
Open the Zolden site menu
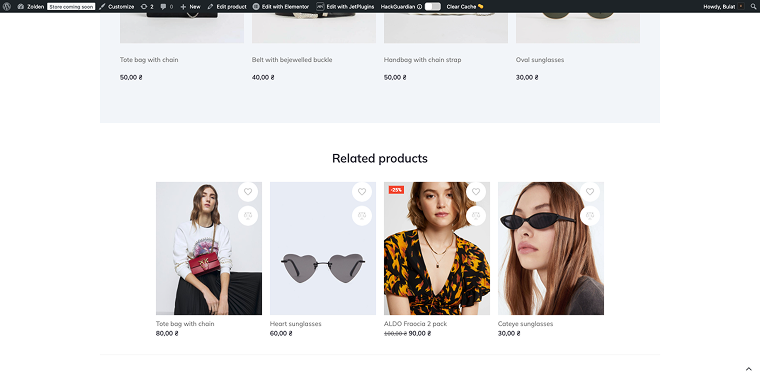pyautogui.click(x=31, y=7)
